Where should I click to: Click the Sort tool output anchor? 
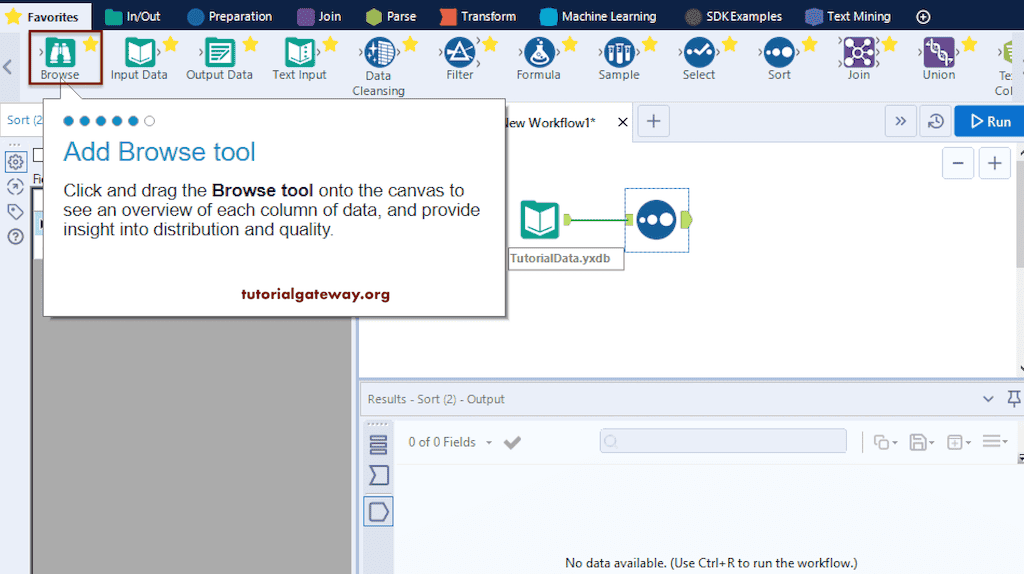[686, 220]
